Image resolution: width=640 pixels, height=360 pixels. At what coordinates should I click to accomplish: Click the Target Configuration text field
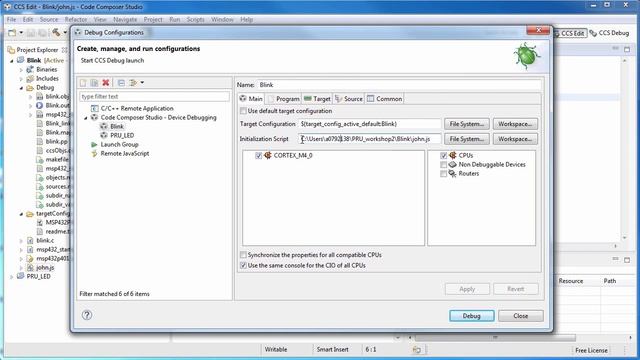pos(370,124)
